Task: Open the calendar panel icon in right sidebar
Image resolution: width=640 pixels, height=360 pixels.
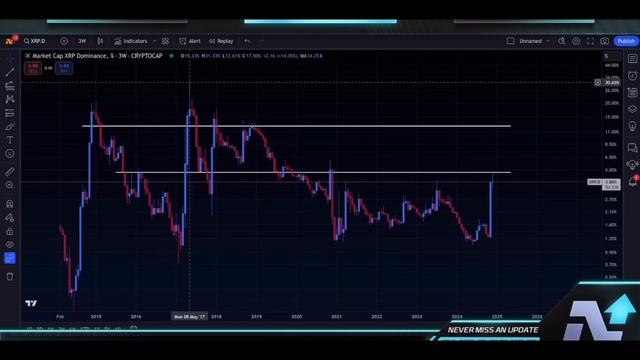Action: (x=632, y=93)
